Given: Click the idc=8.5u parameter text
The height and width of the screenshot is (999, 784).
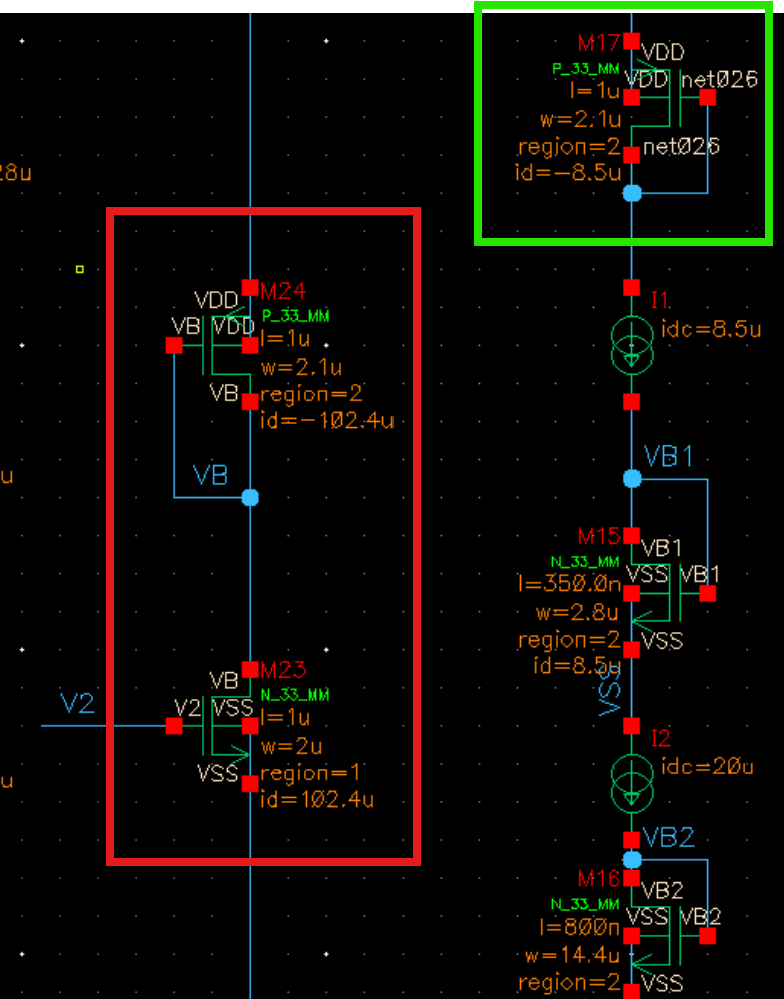Looking at the screenshot, I should 711,330.
